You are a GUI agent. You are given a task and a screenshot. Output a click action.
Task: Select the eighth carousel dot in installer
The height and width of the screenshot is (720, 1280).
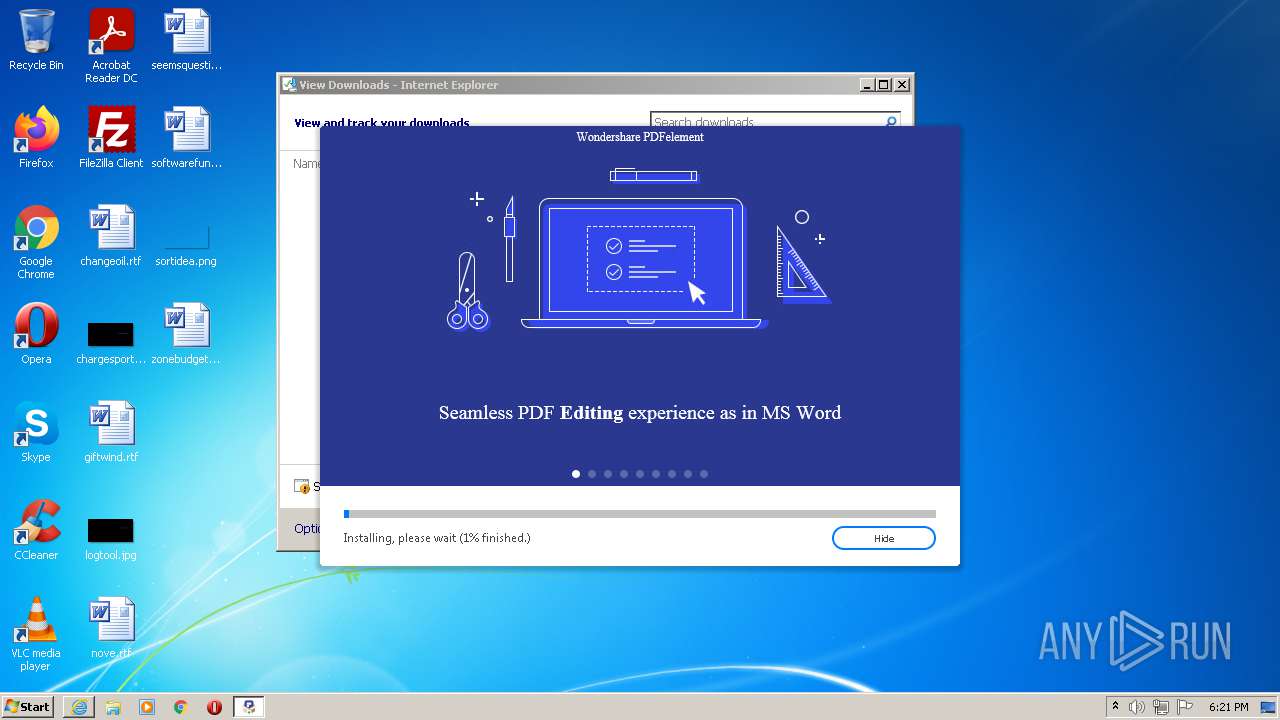coord(688,474)
